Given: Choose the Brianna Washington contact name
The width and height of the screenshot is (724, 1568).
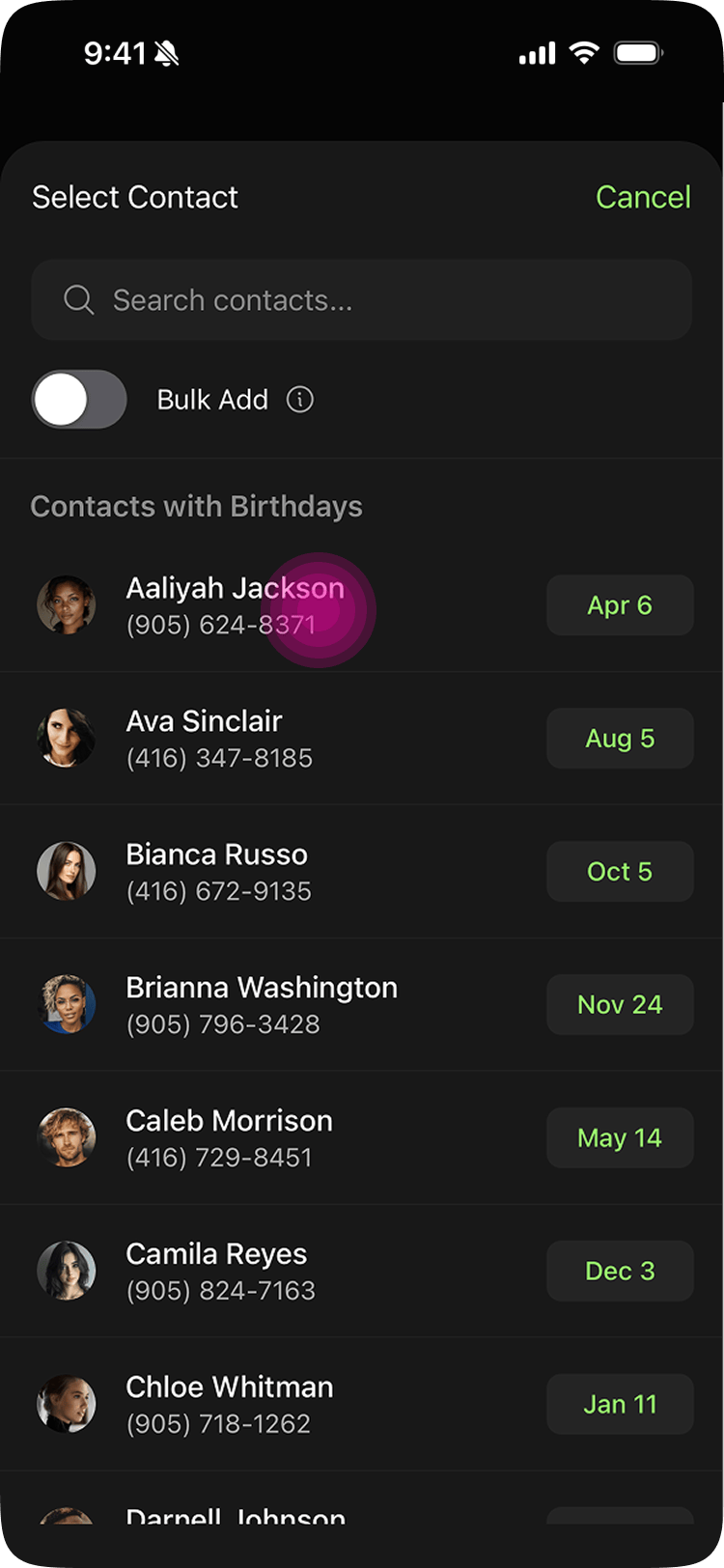Looking at the screenshot, I should (262, 988).
